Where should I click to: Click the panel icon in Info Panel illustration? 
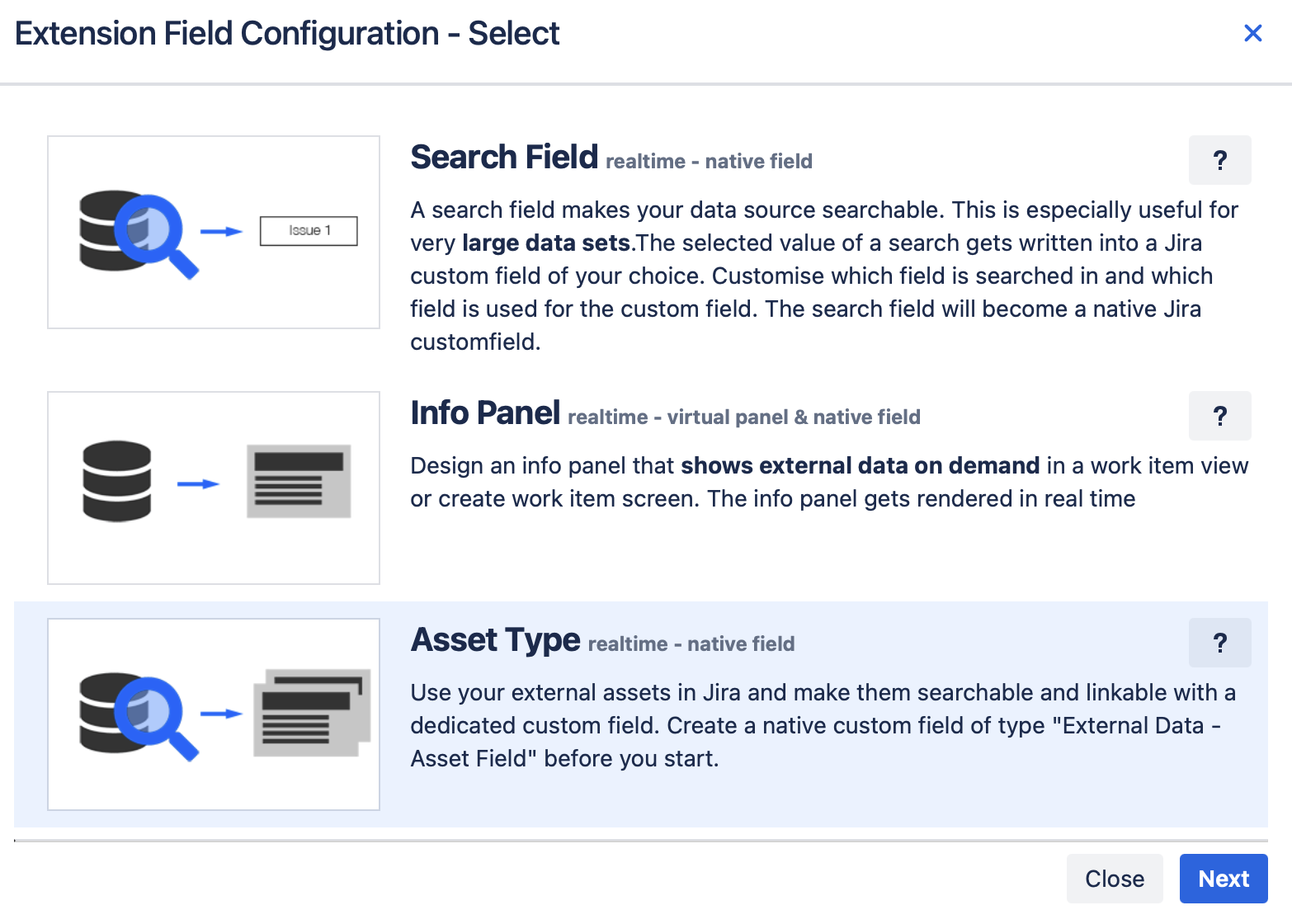pyautogui.click(x=299, y=481)
